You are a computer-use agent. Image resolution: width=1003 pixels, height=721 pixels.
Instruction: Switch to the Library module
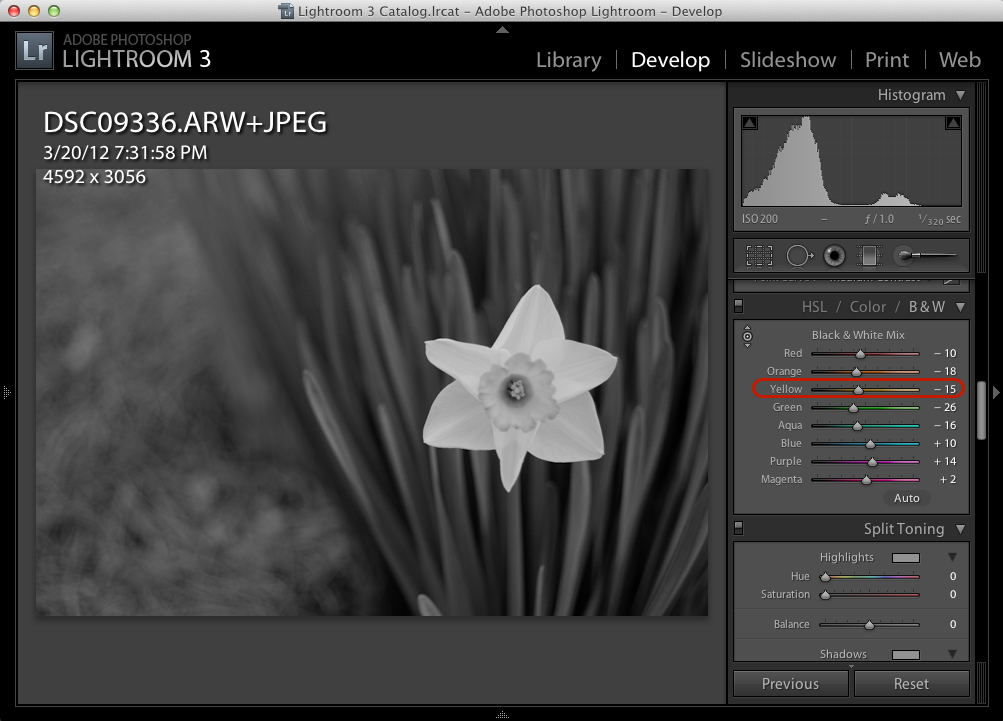pyautogui.click(x=568, y=60)
